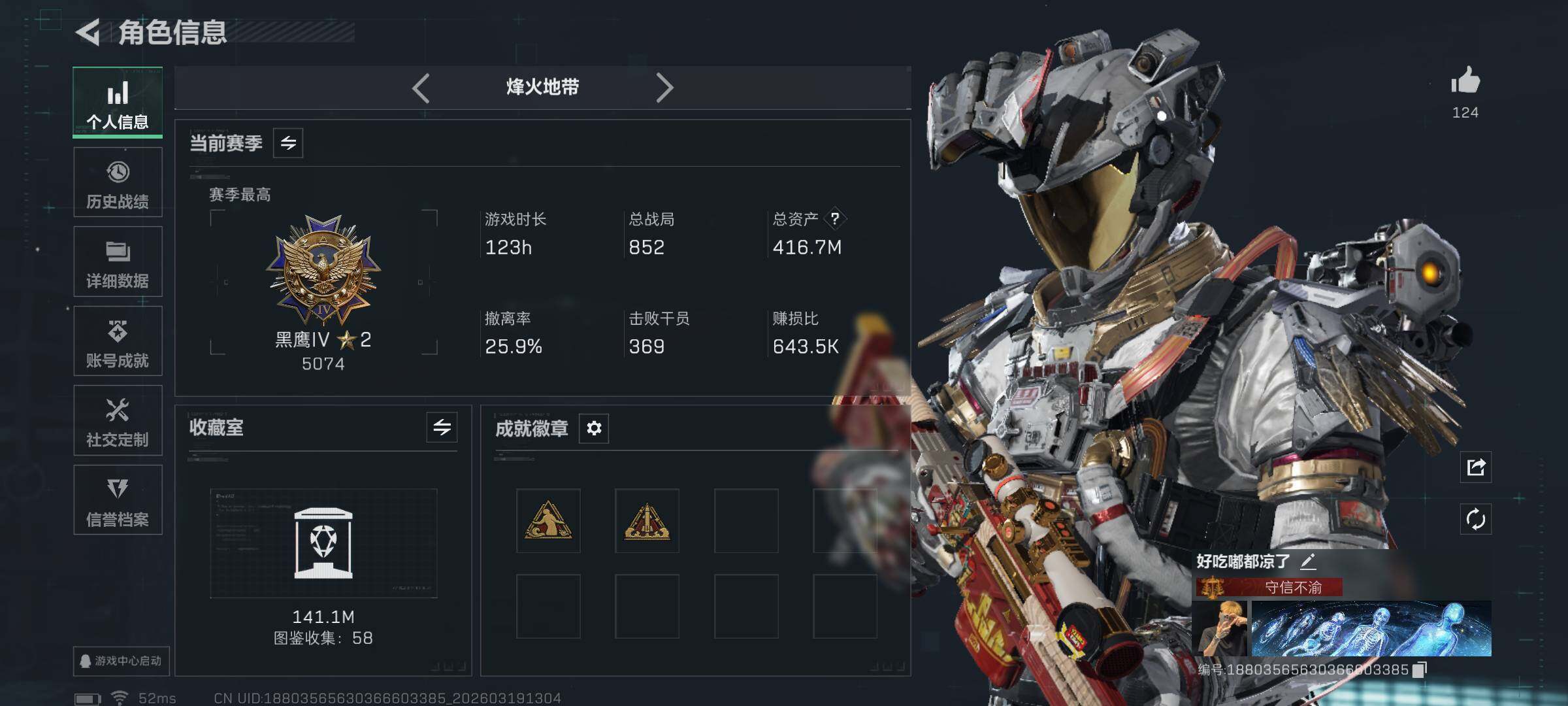The width and height of the screenshot is (1568, 706).
Task: Switch to the next mode after 烽火地带
Action: (x=664, y=88)
